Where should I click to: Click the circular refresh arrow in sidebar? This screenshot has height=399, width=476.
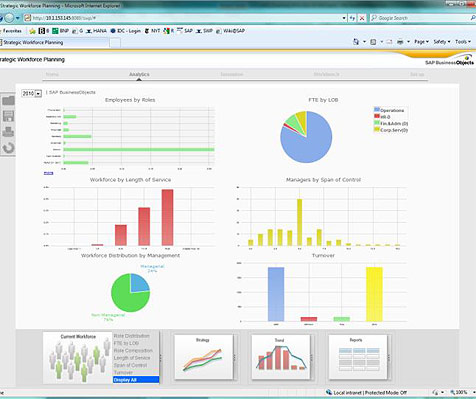[8, 148]
